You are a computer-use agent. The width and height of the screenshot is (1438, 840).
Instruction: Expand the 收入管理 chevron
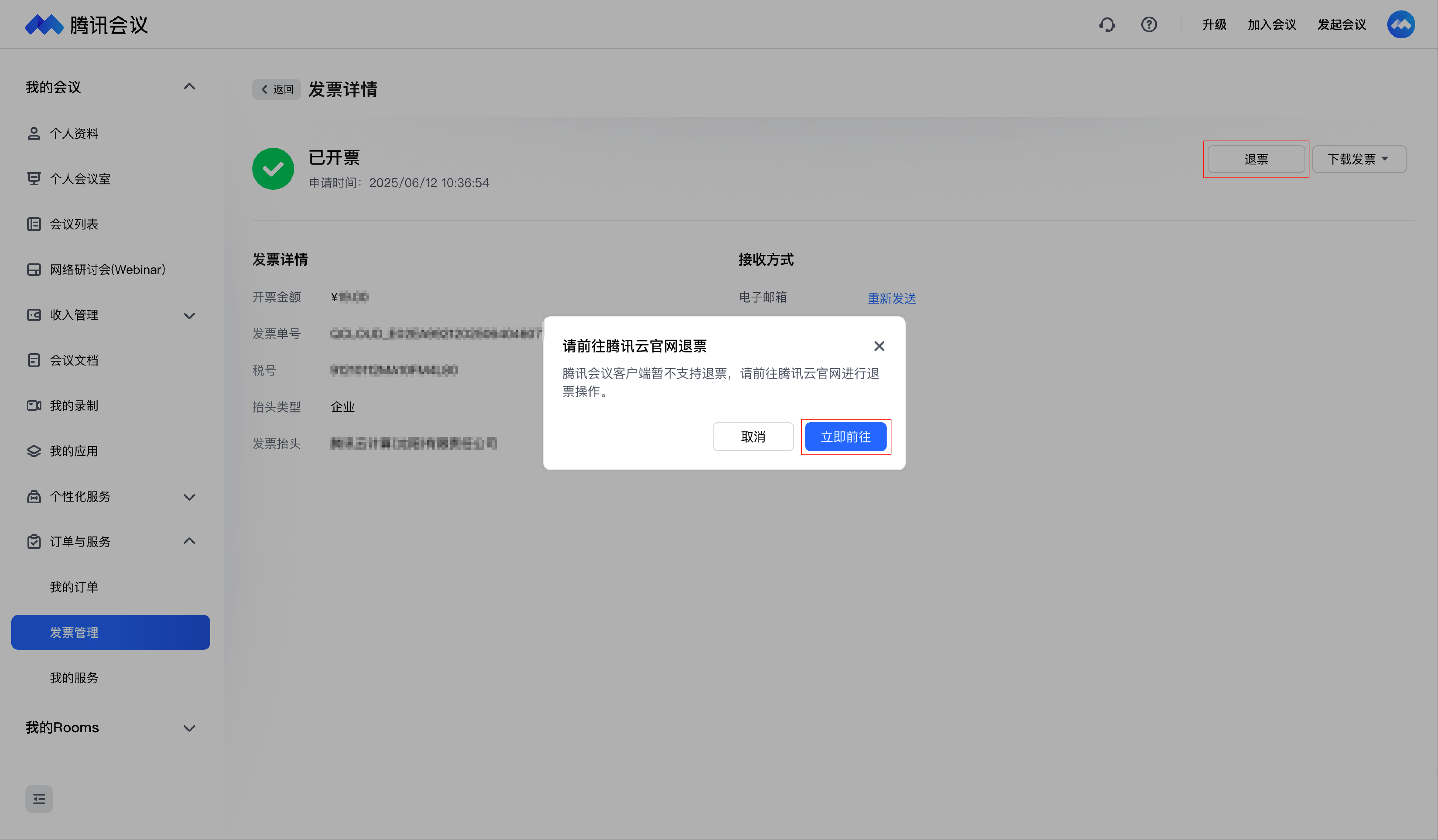coord(189,315)
